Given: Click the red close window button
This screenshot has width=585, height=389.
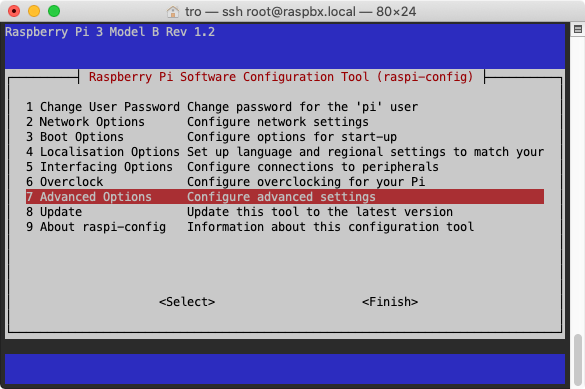Looking at the screenshot, I should point(14,11).
